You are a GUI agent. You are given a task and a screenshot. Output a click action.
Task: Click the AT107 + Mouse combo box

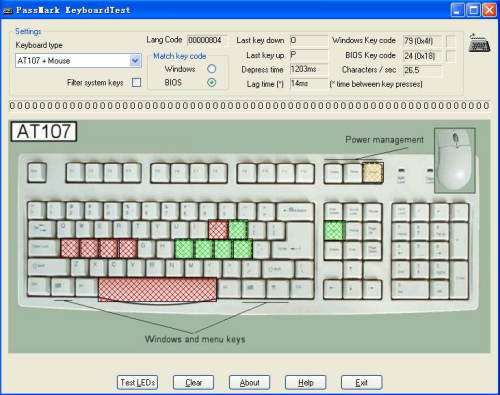tap(78, 61)
